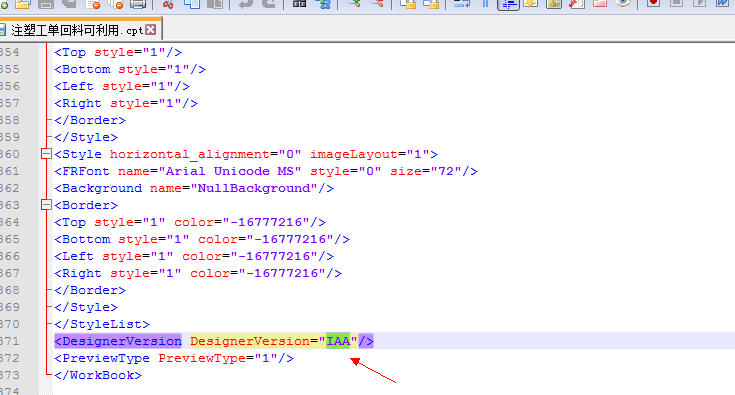The image size is (735, 395).
Task: Collapse the Border block at line 363
Action: point(46,205)
